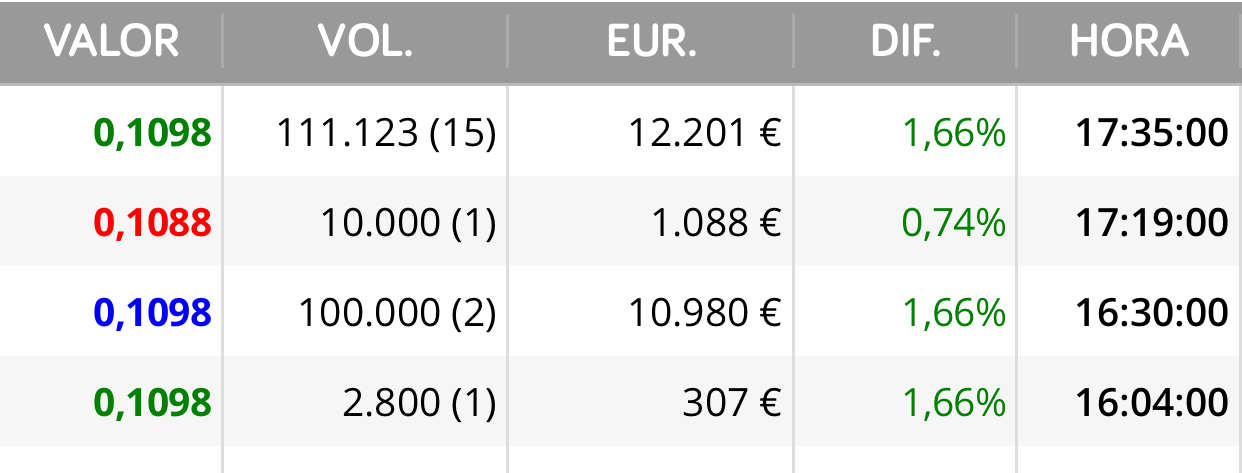Select the blue 0,1098 value
The image size is (1242, 473).
(153, 312)
